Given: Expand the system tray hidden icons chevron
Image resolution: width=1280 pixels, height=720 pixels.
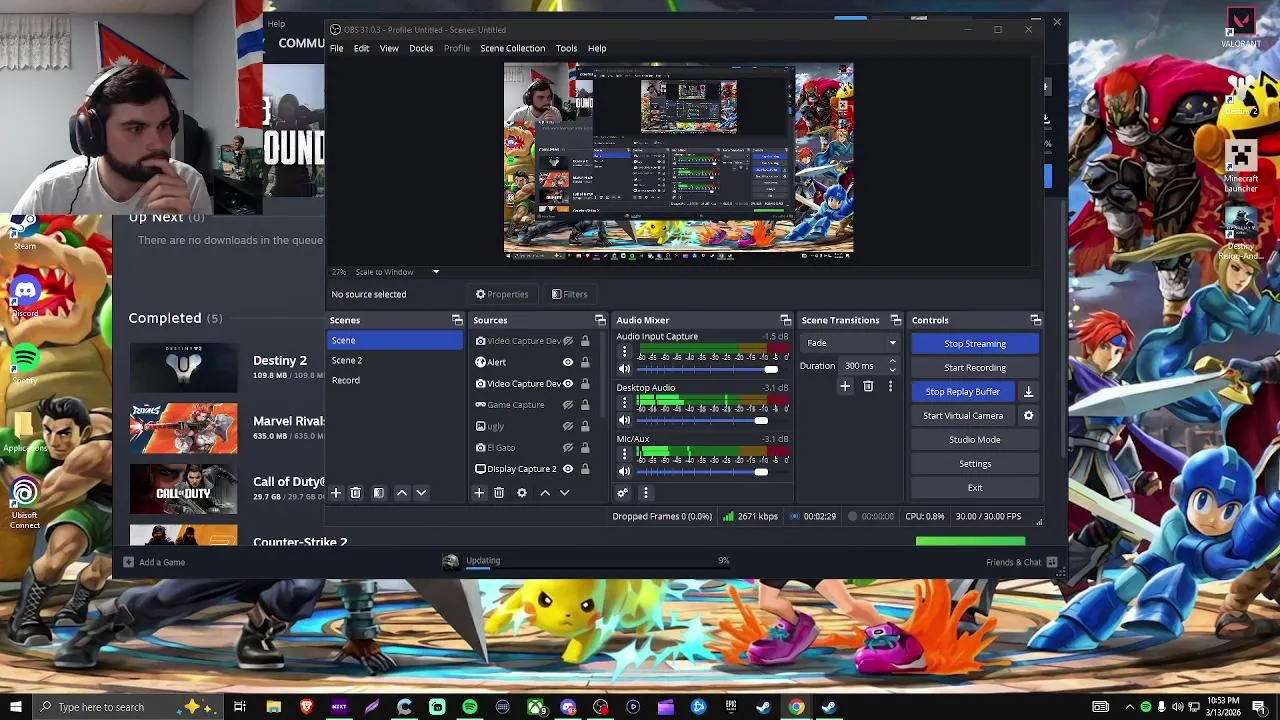Looking at the screenshot, I should pyautogui.click(x=1129, y=707).
